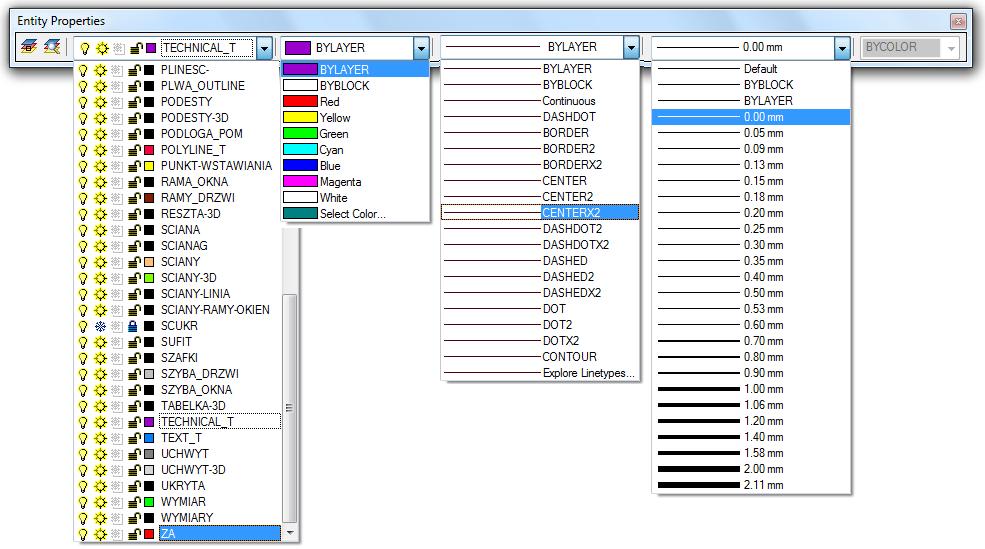Viewport: 985px width, 549px height.
Task: Choose Cyan in the color list
Action: click(356, 150)
